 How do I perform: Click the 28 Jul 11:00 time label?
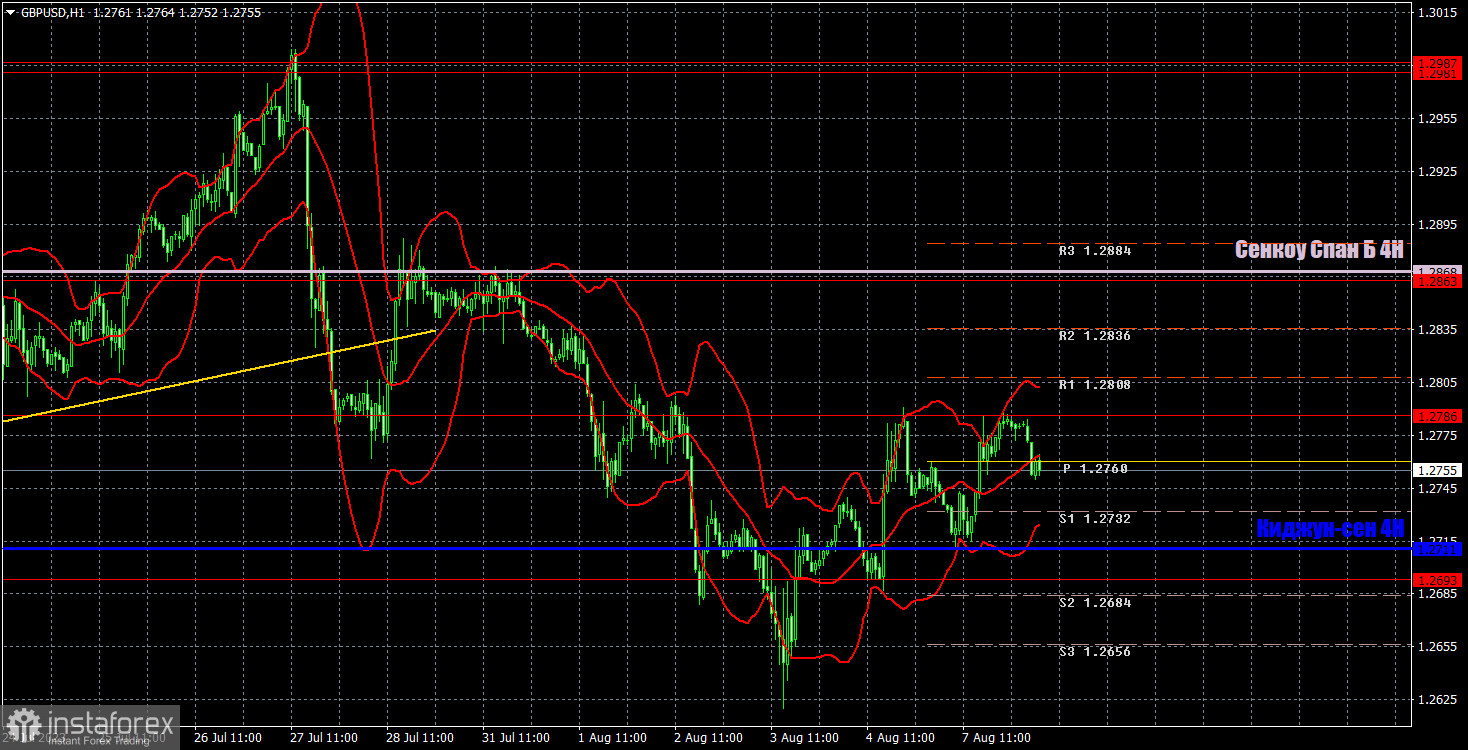click(x=419, y=738)
